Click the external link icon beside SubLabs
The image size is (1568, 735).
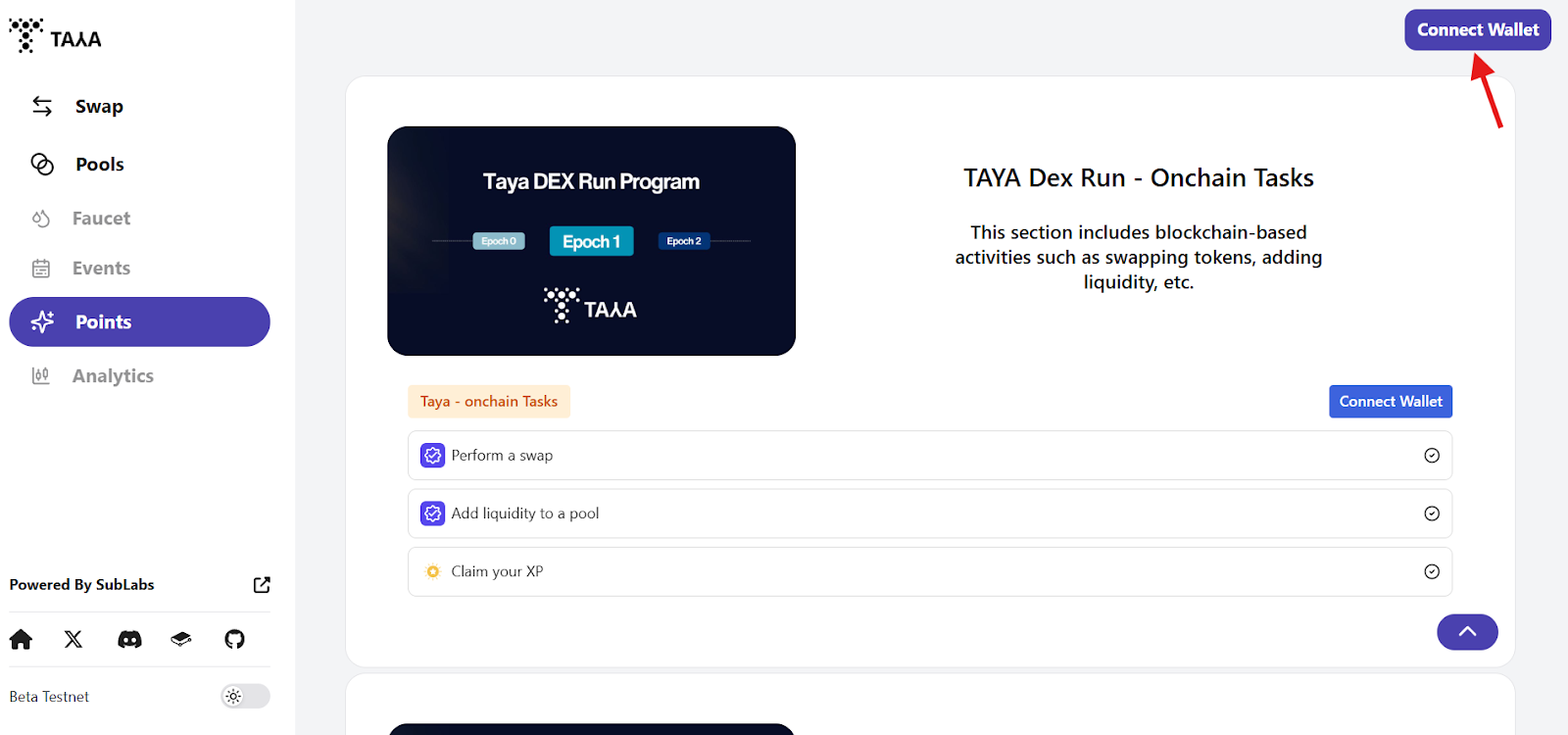(262, 585)
